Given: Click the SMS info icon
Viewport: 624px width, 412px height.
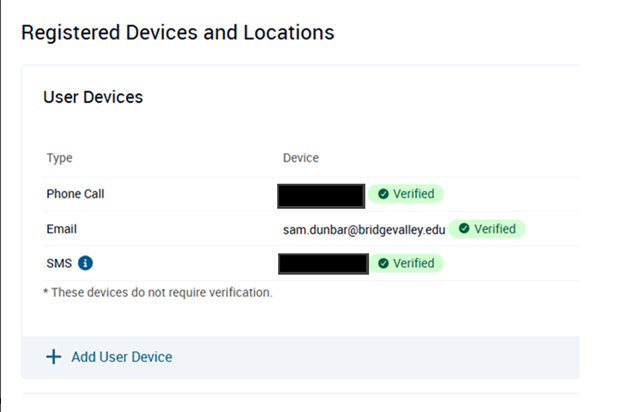Looking at the screenshot, I should 85,263.
